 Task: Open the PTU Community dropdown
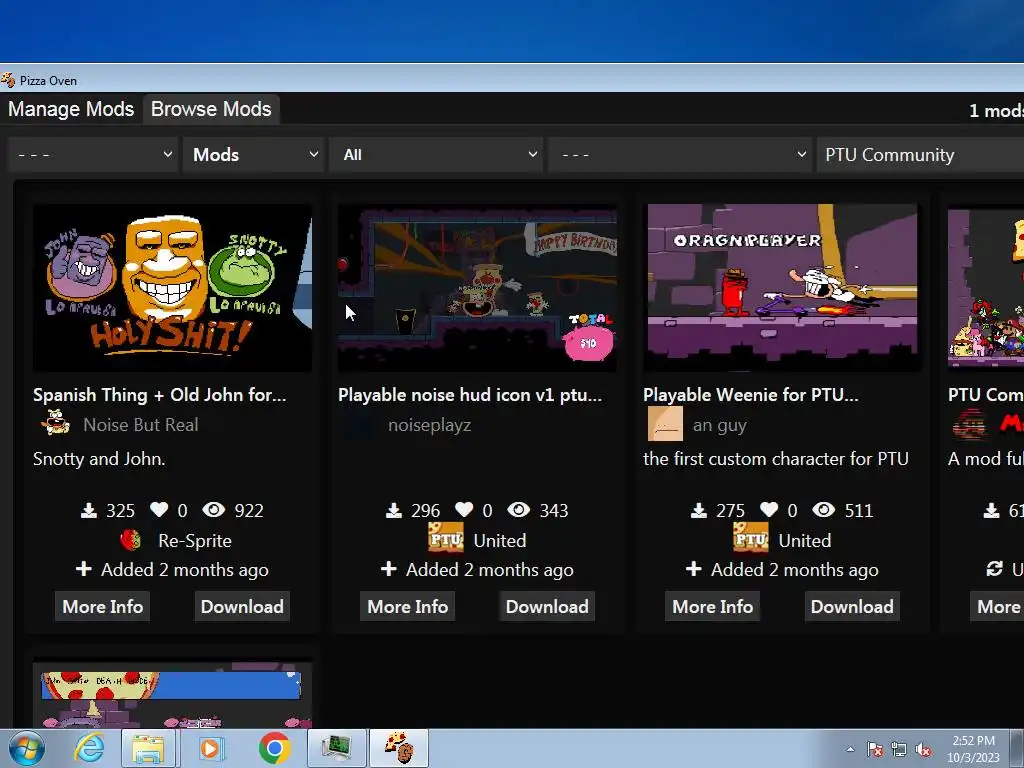click(x=920, y=155)
